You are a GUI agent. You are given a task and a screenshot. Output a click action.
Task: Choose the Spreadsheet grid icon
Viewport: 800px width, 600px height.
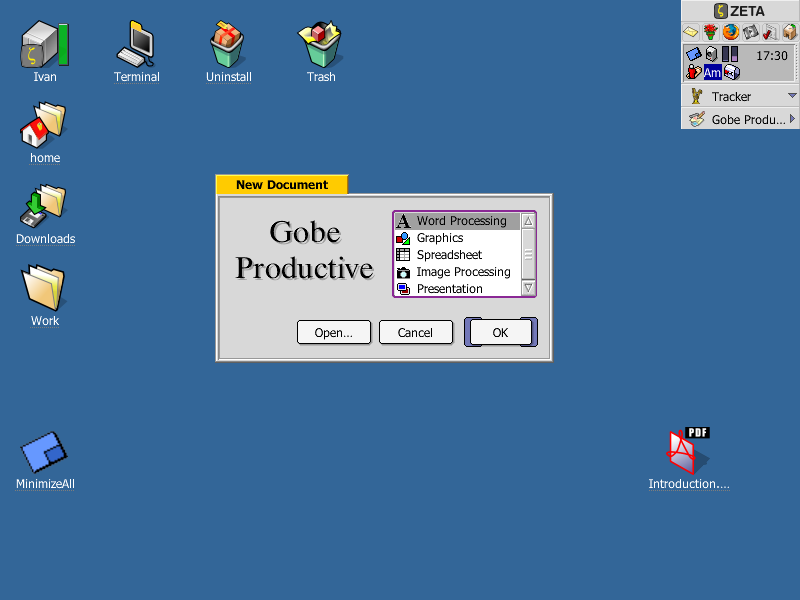point(403,255)
